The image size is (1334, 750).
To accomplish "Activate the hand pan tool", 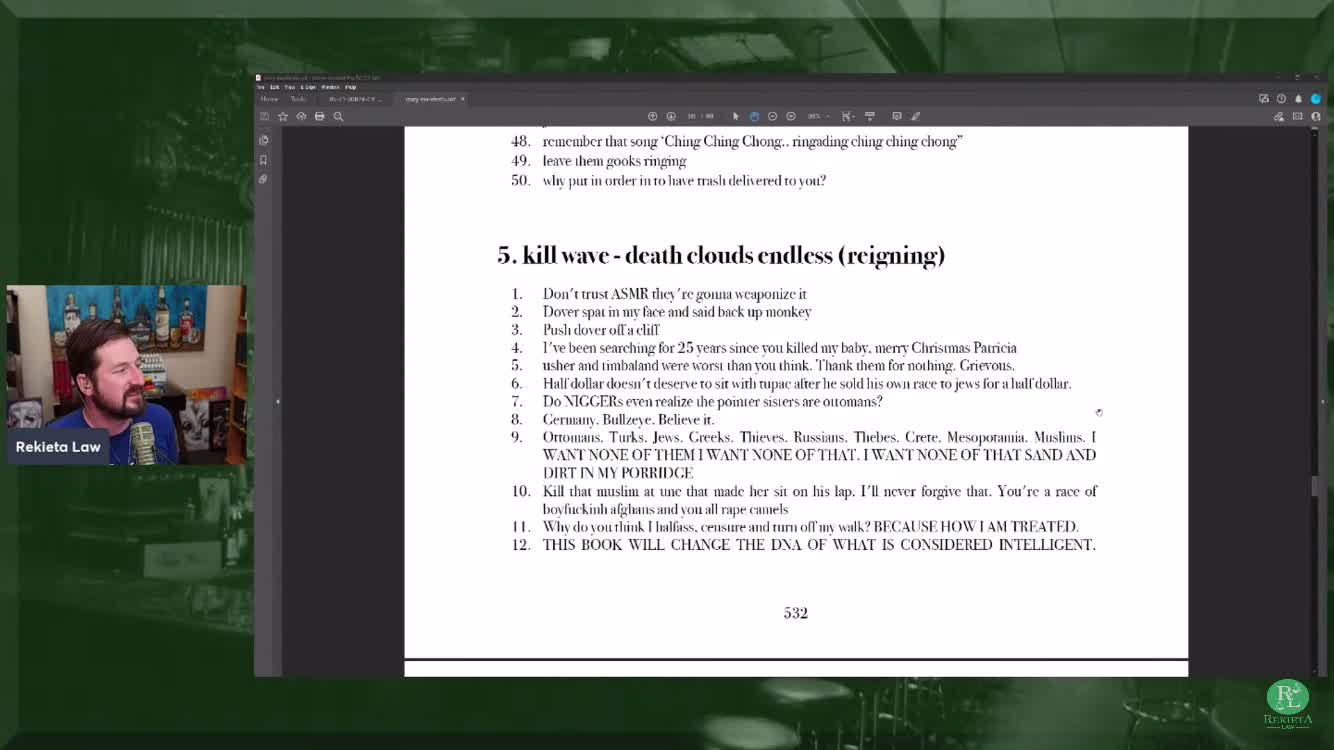I will pos(754,116).
